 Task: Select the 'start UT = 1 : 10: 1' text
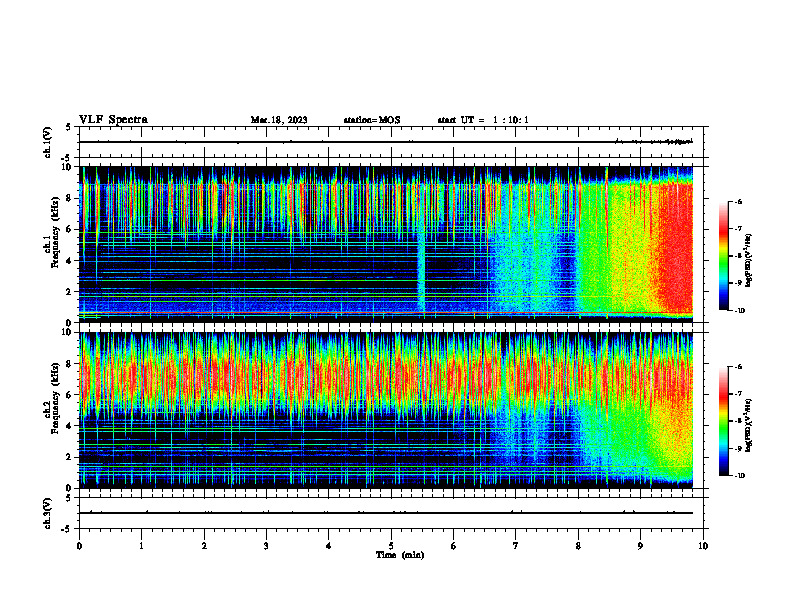pos(483,120)
